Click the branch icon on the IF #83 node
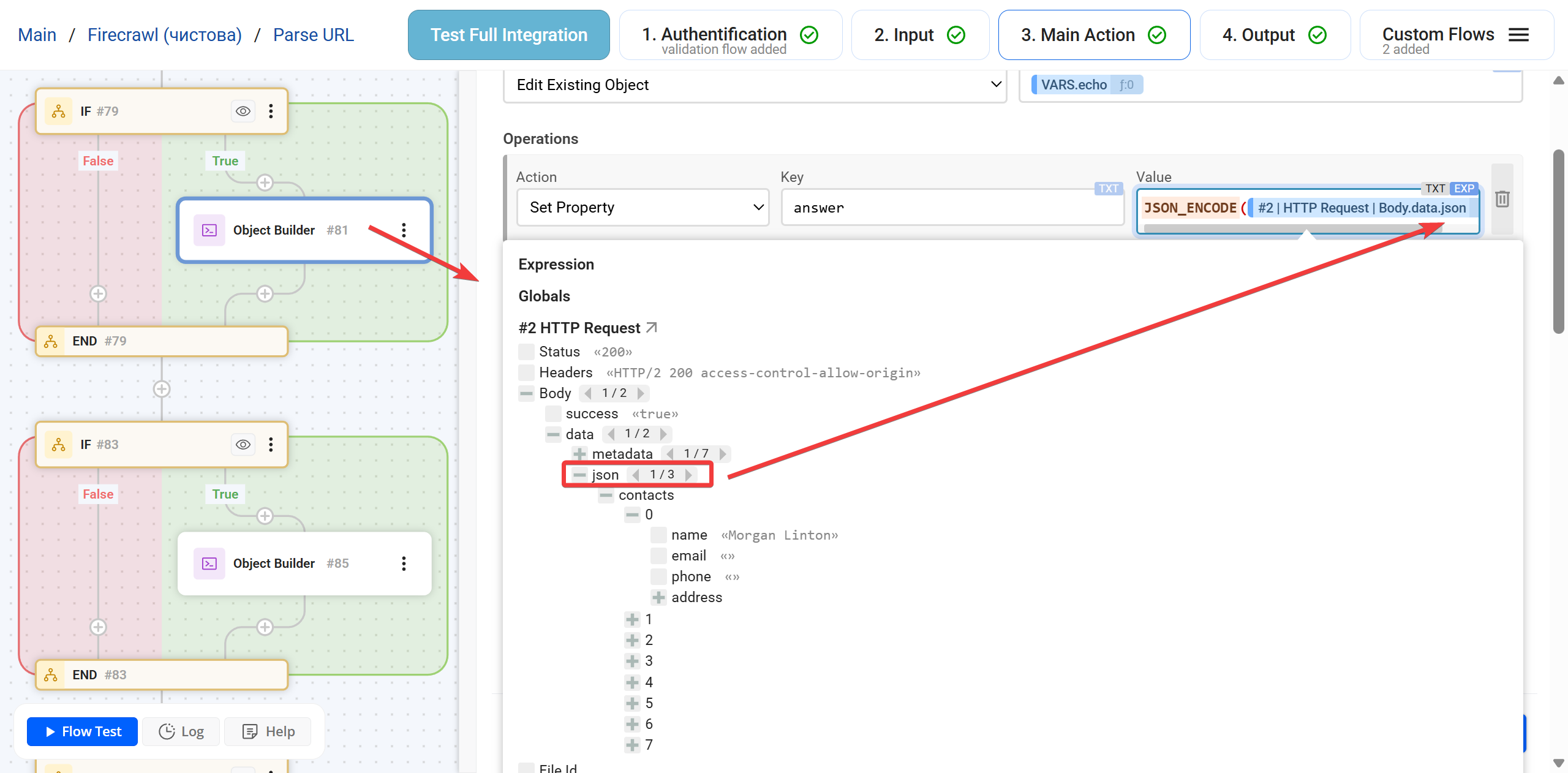The width and height of the screenshot is (1568, 773). tap(58, 445)
